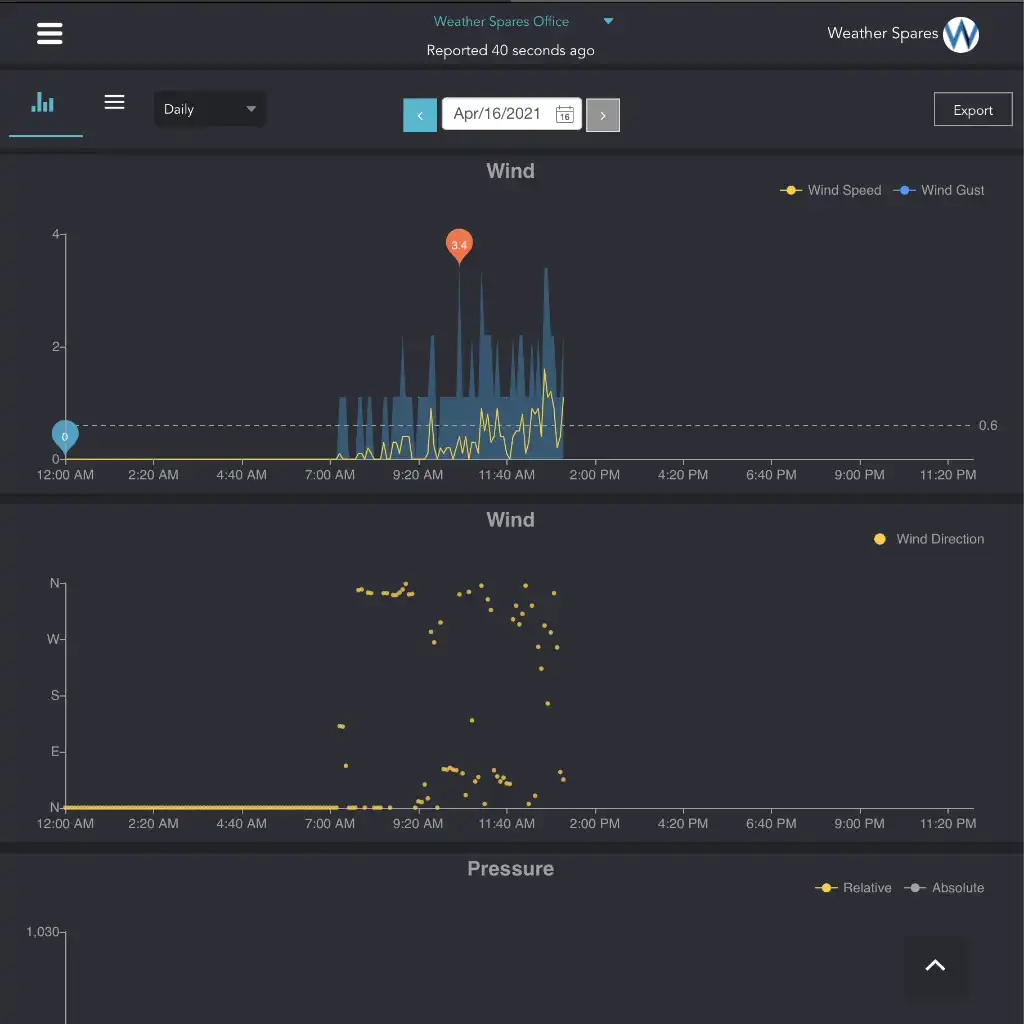Screen dimensions: 1024x1024
Task: Click the Apr/16/2021 date field
Action: point(497,114)
